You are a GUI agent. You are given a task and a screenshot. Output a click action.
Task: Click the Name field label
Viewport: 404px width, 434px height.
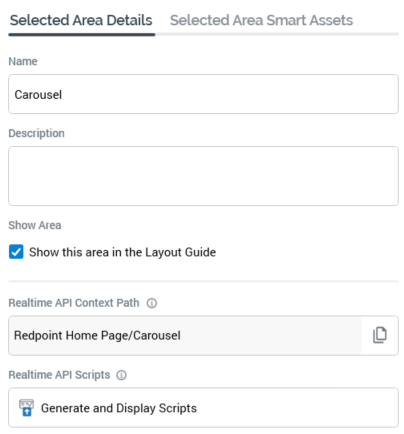coord(23,61)
